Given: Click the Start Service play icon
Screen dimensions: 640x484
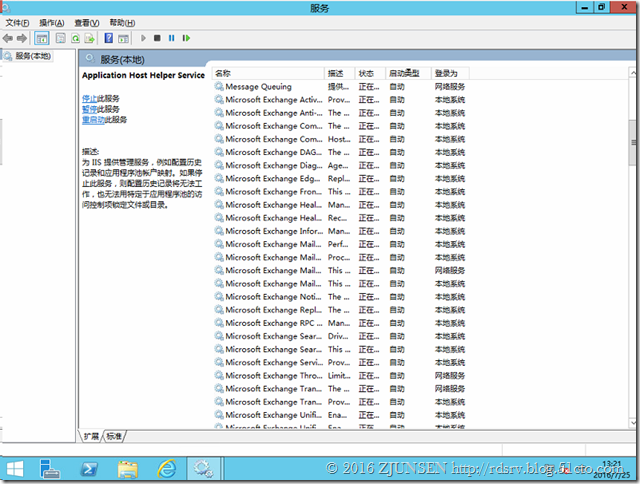Looking at the screenshot, I should click(x=143, y=38).
